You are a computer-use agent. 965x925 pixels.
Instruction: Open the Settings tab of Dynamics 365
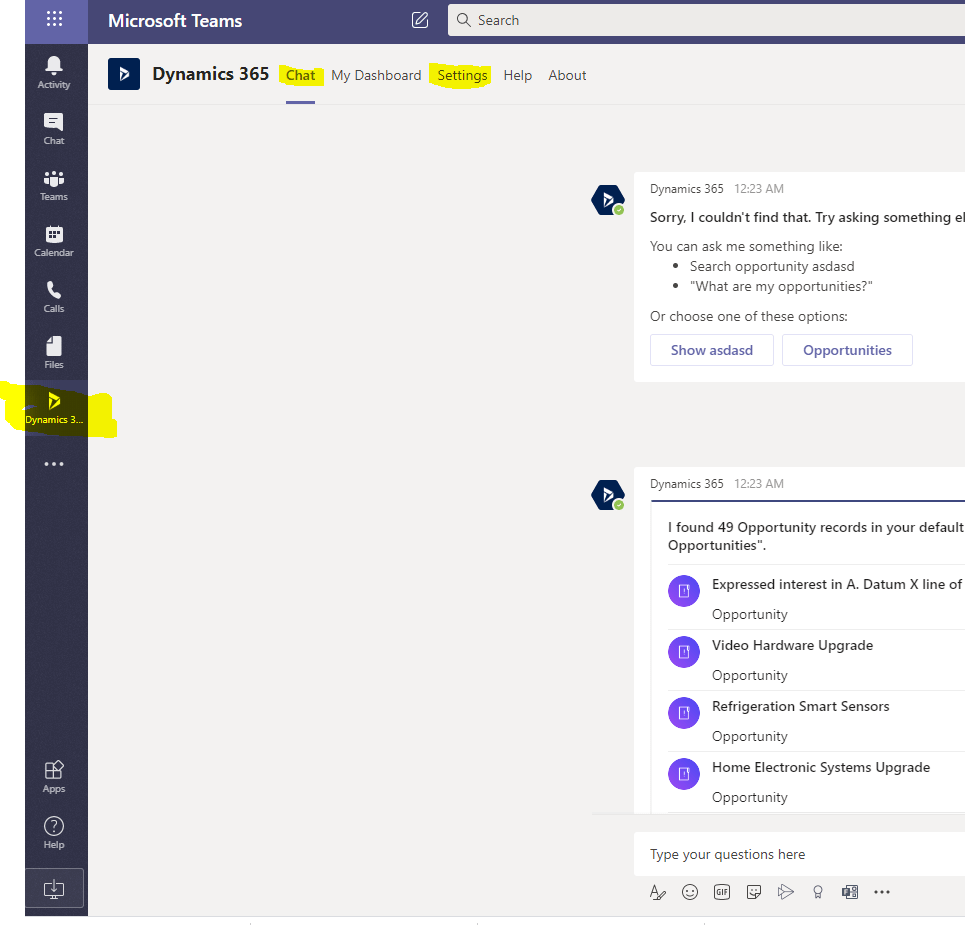coord(462,75)
